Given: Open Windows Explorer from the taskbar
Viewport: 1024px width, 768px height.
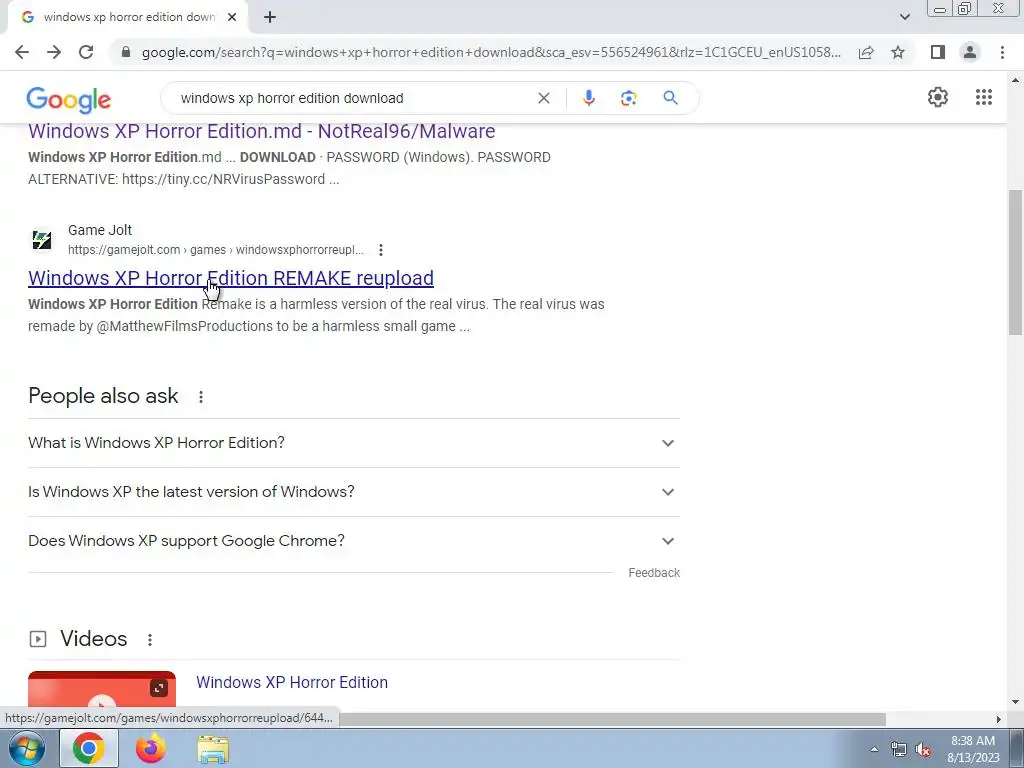Looking at the screenshot, I should click(213, 750).
